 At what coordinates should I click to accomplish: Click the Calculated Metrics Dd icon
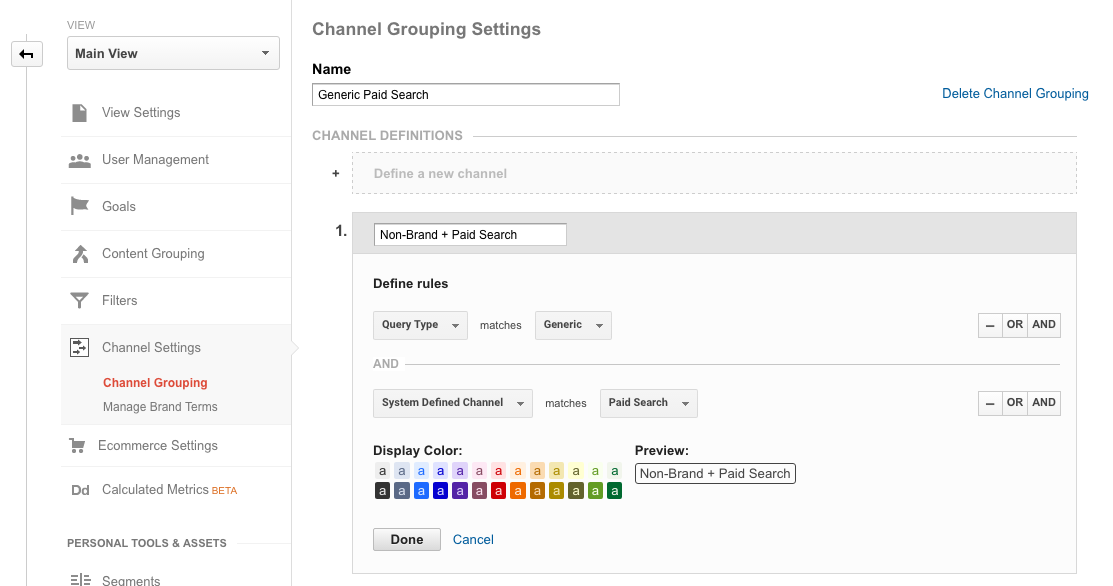(x=79, y=490)
